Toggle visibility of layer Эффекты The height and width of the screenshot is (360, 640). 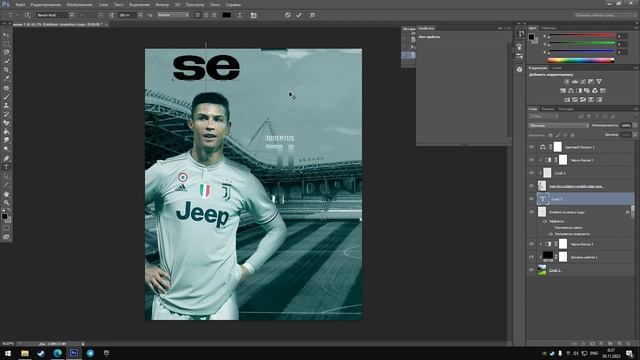point(545,221)
